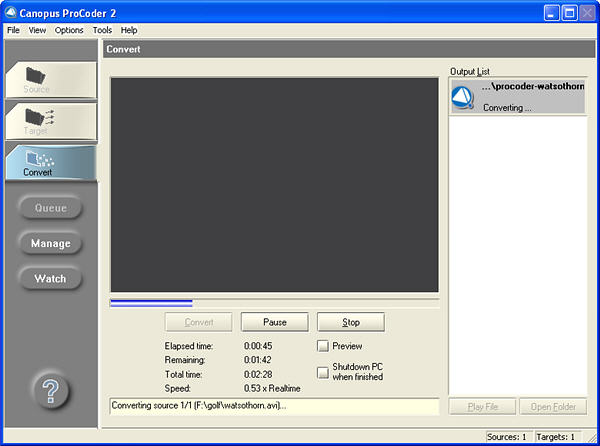The width and height of the screenshot is (600, 446).
Task: Enable the Preview checkbox
Action: coord(323,346)
